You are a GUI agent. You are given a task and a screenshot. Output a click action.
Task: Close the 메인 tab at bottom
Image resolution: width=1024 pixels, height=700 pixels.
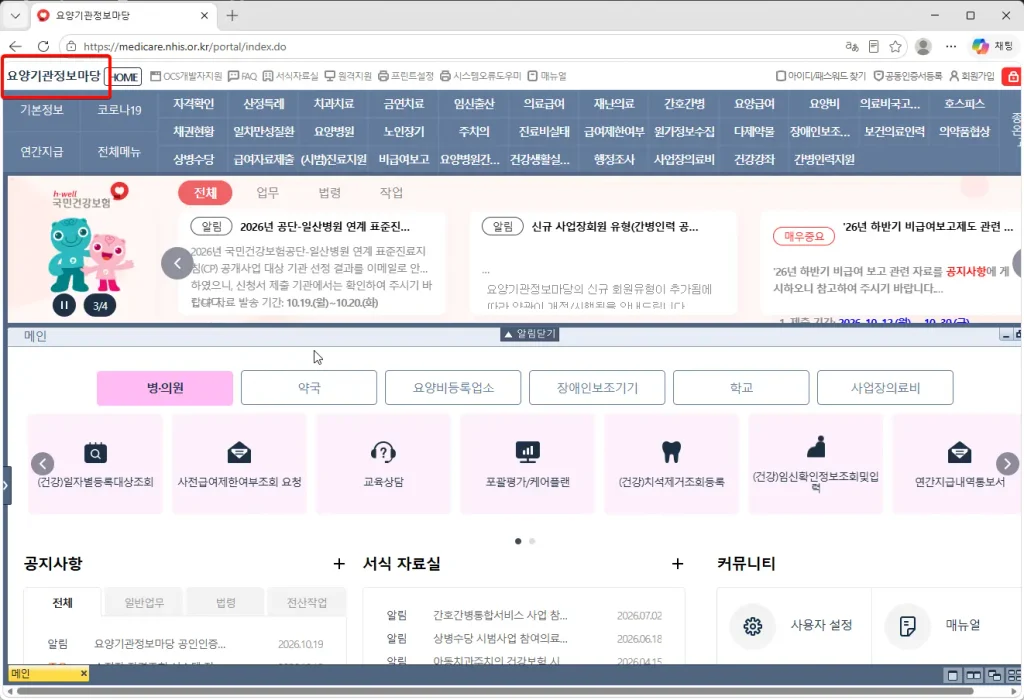pyautogui.click(x=84, y=673)
